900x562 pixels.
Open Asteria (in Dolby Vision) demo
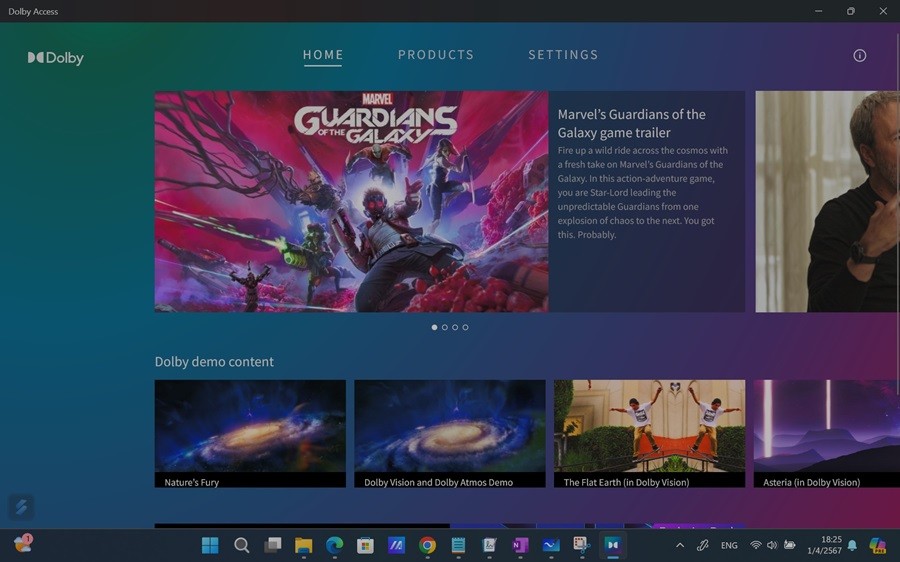[x=826, y=432]
